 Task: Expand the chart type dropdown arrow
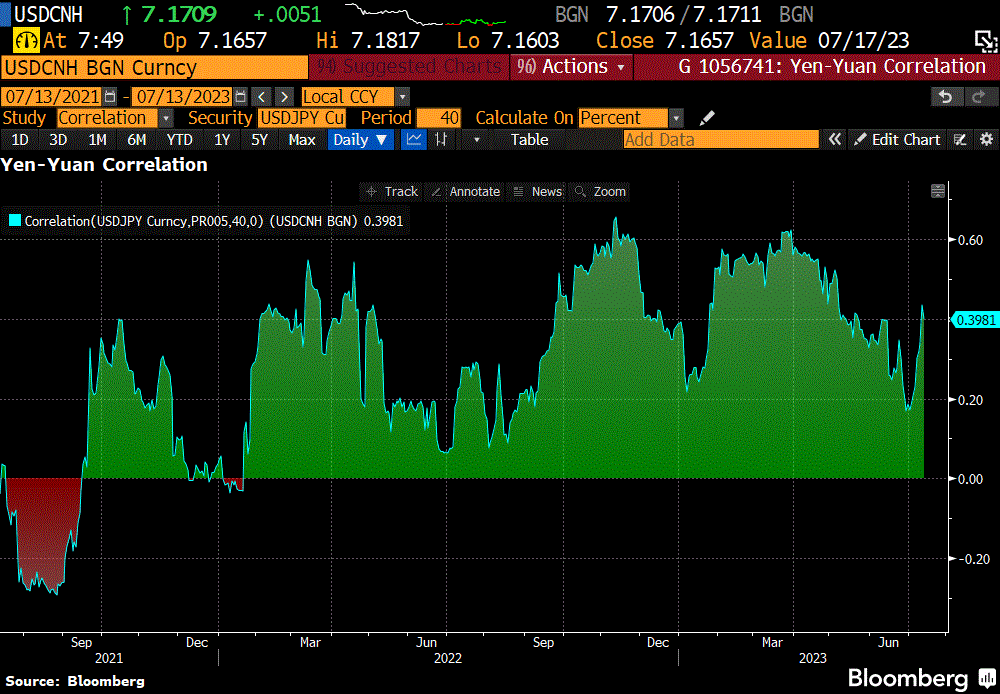(476, 140)
